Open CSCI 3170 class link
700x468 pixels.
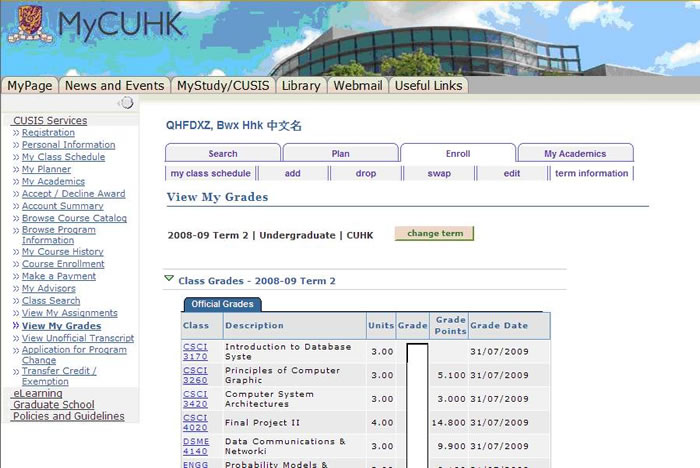click(195, 351)
